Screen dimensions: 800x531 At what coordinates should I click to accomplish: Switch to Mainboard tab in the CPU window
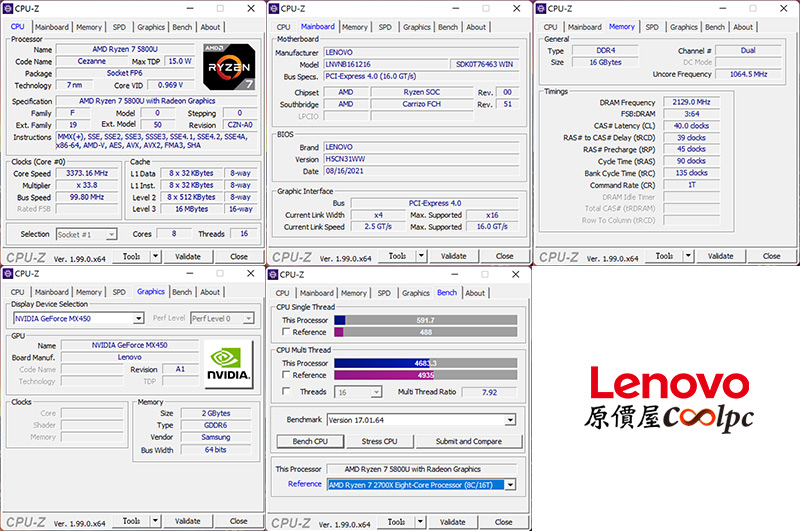[x=52, y=27]
